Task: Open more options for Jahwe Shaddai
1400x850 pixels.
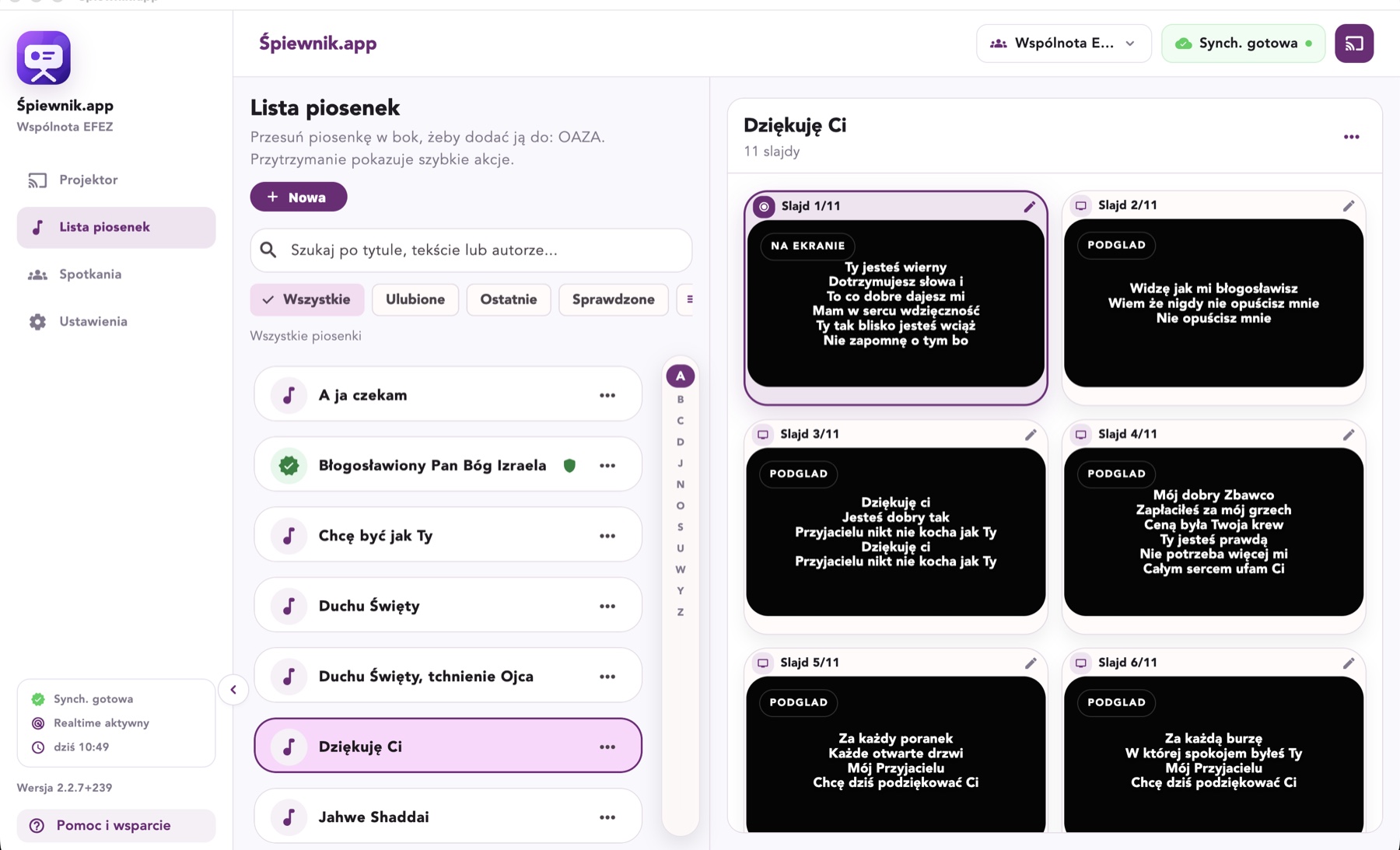Action: [x=607, y=817]
